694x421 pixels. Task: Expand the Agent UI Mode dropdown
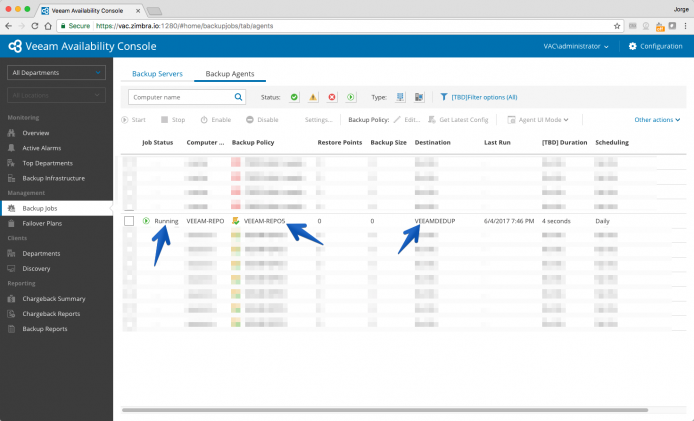pyautogui.click(x=538, y=120)
